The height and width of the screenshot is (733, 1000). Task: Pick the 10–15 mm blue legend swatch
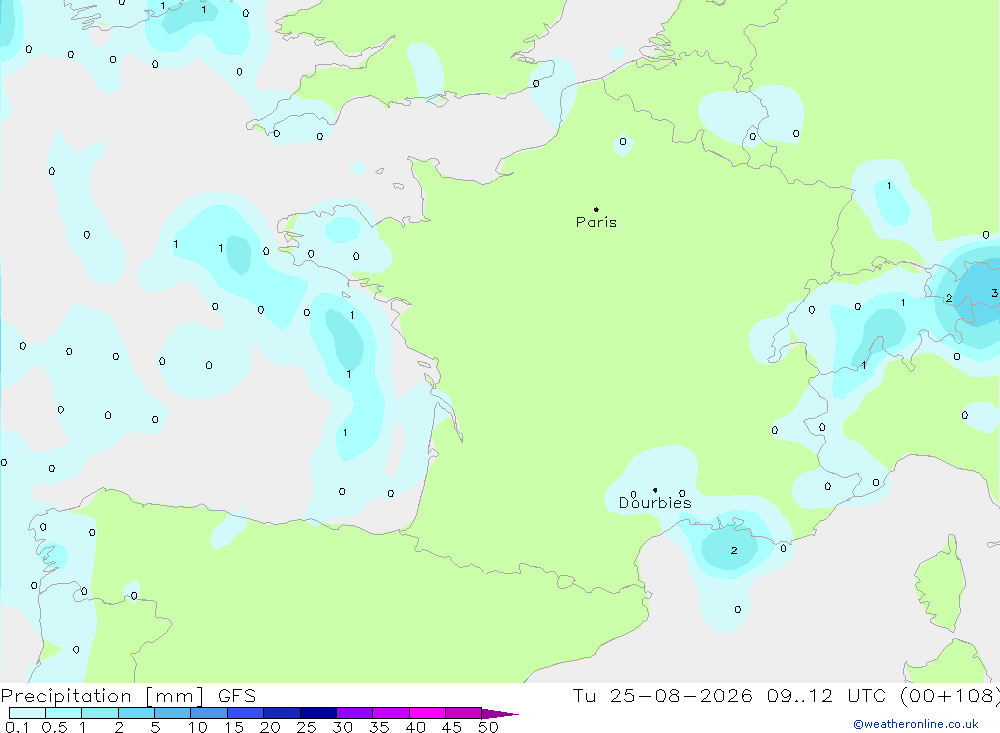209,713
